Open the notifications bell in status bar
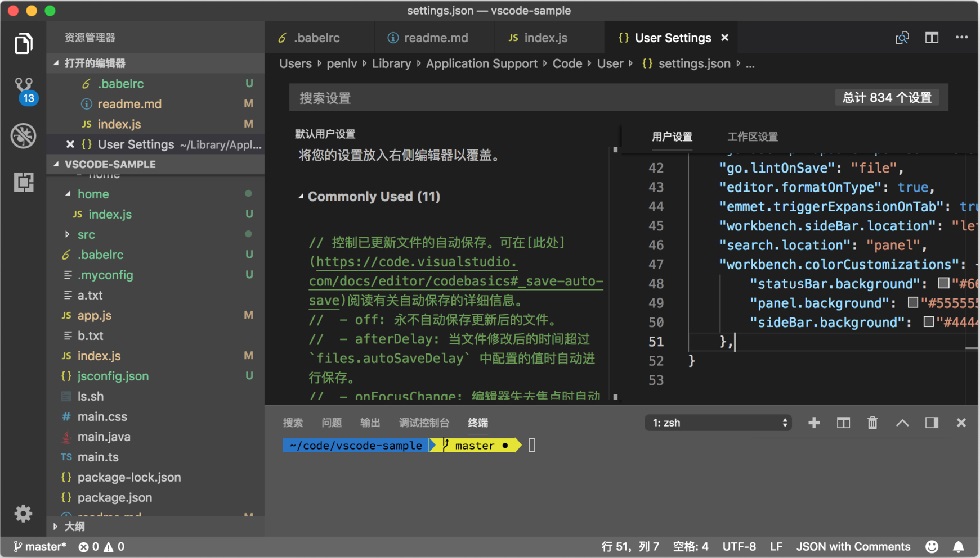Viewport: 980px width, 558px height. [x=958, y=547]
